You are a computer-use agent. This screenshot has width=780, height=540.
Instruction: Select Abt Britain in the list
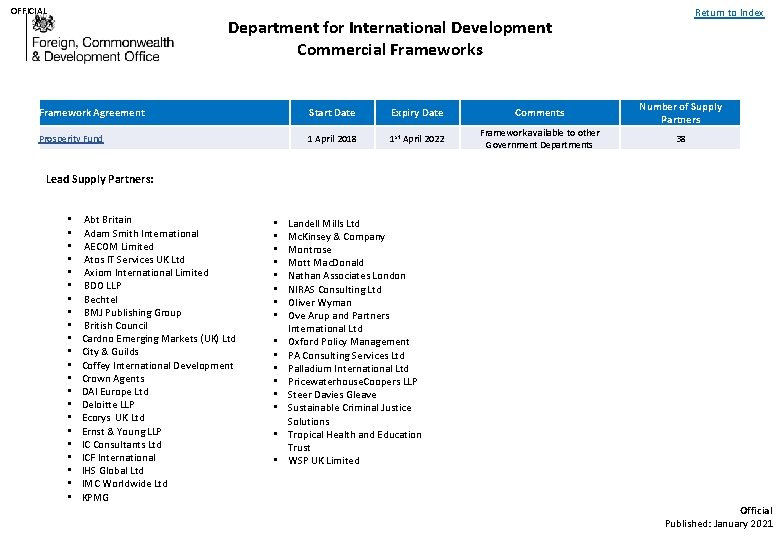click(x=107, y=220)
